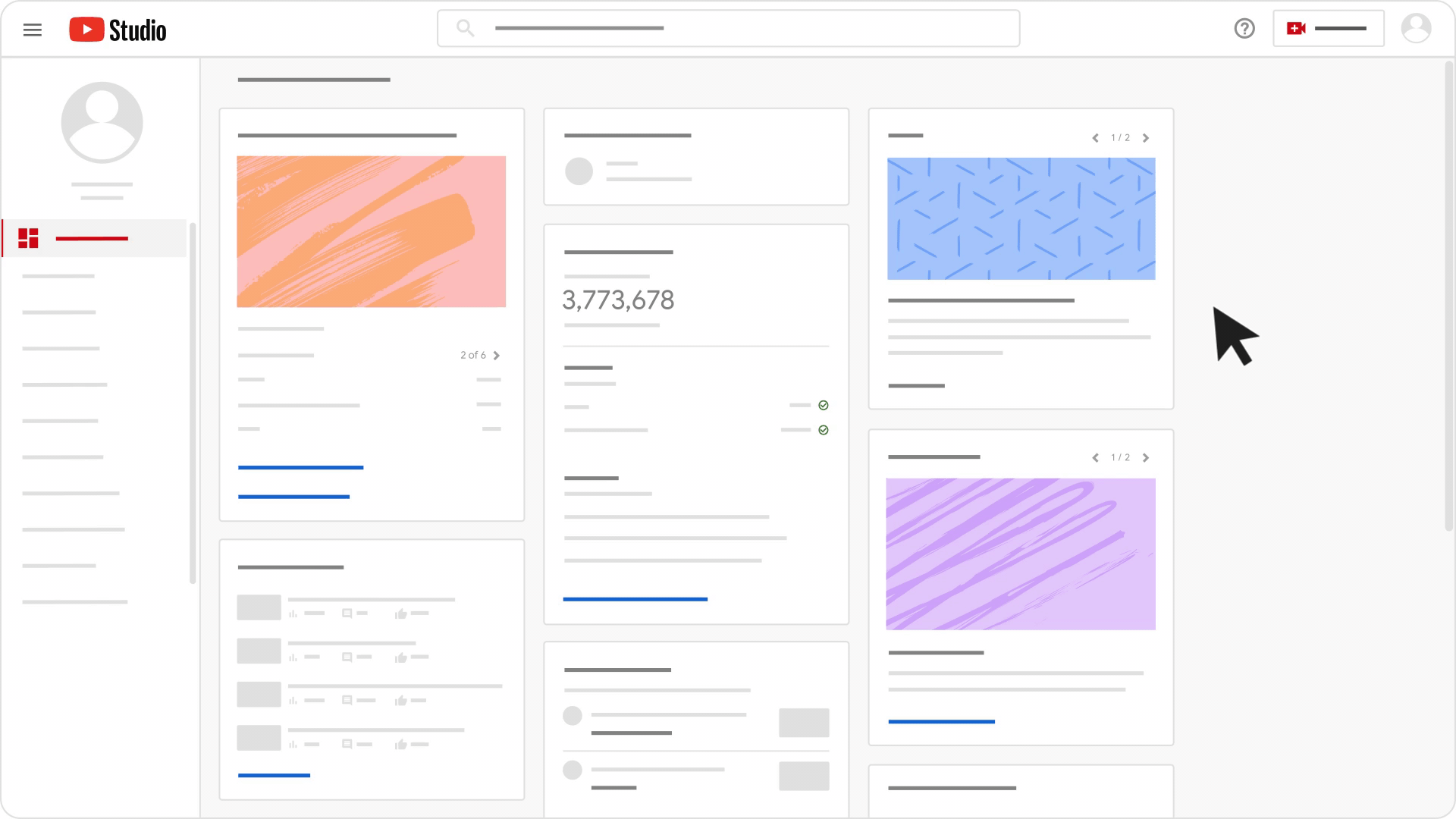Navigate back with left chevron on blue card
The height and width of the screenshot is (819, 1456).
point(1095,138)
